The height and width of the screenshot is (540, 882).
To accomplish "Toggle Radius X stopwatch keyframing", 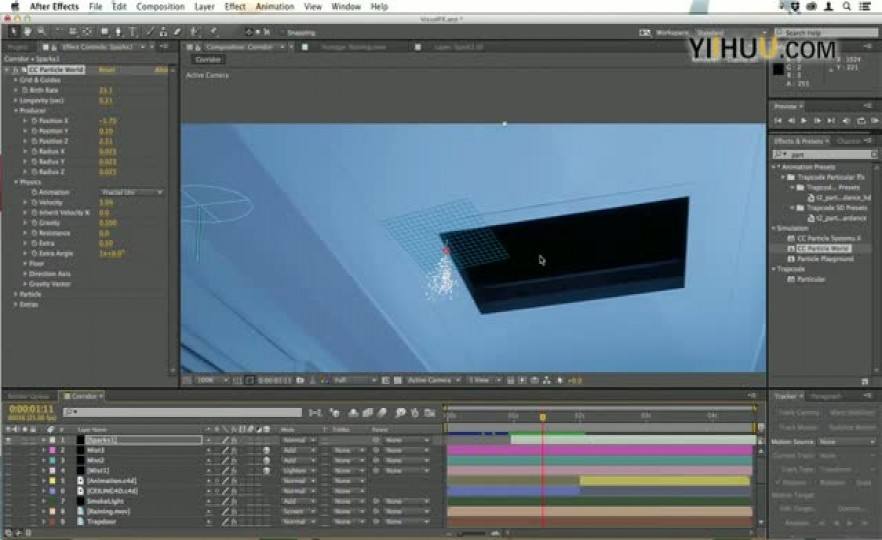I will (34, 151).
